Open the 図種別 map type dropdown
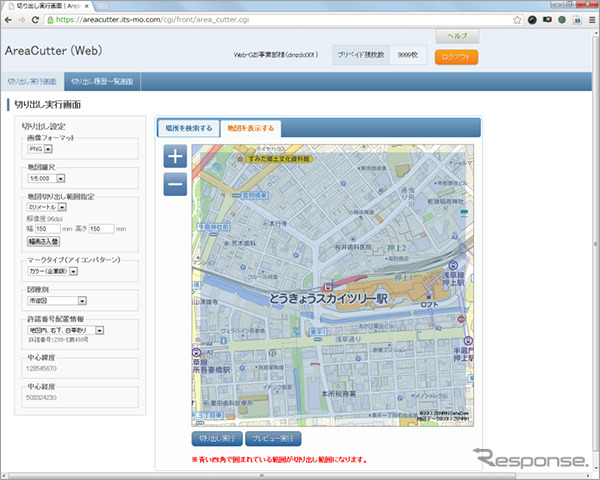 (x=57, y=301)
